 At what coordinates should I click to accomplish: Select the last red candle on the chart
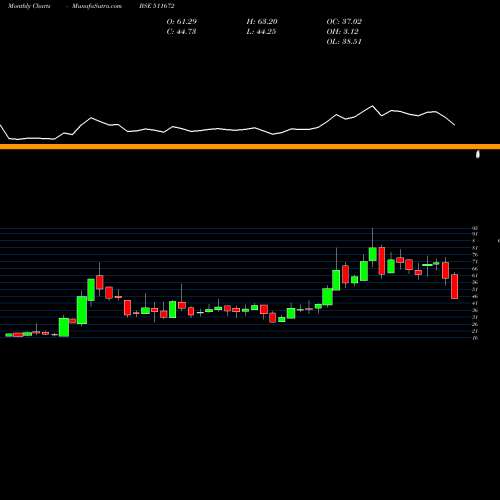[455, 286]
